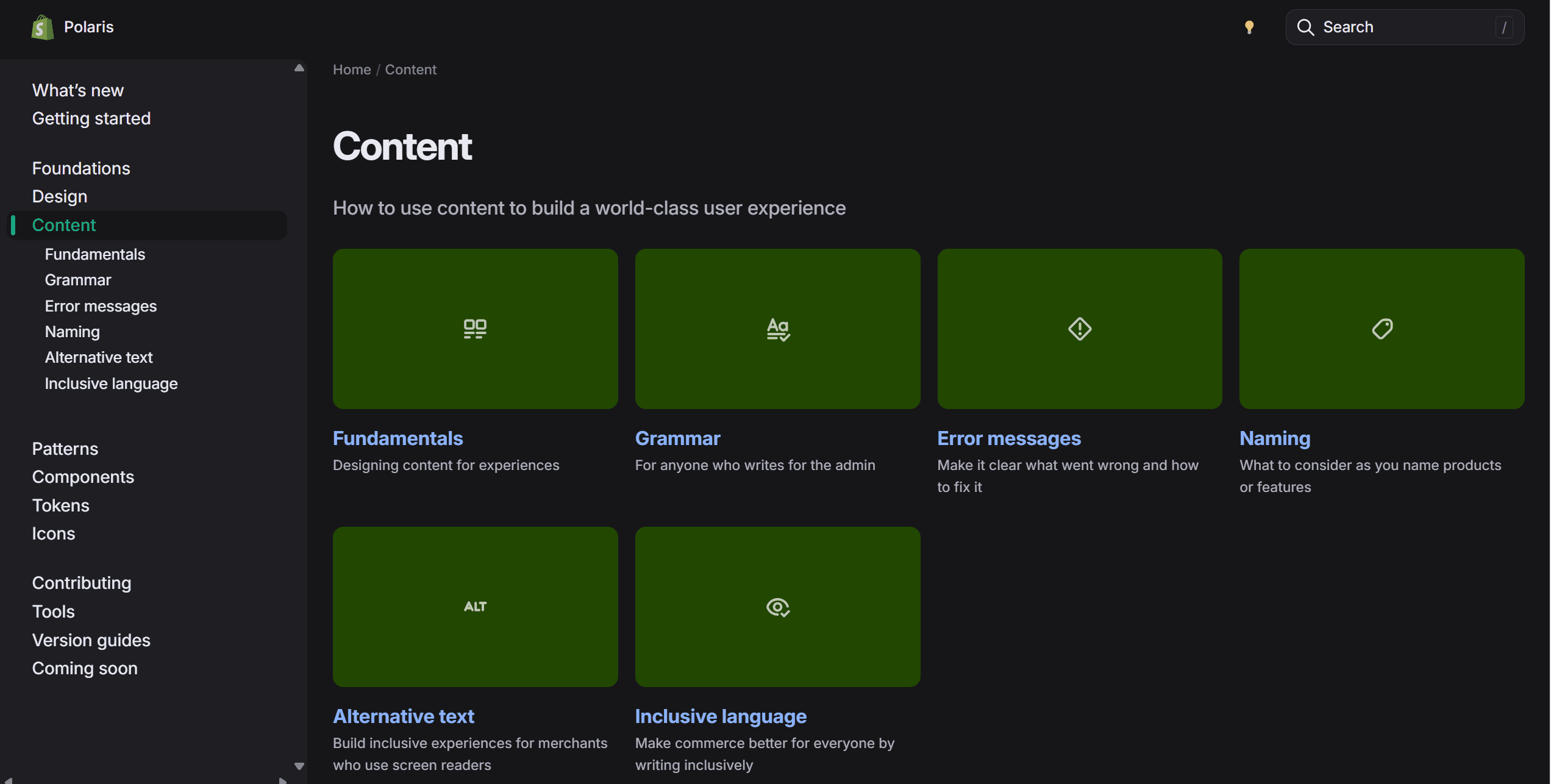This screenshot has width=1551, height=784.
Task: Open the Naming card heading link
Action: click(x=1275, y=438)
